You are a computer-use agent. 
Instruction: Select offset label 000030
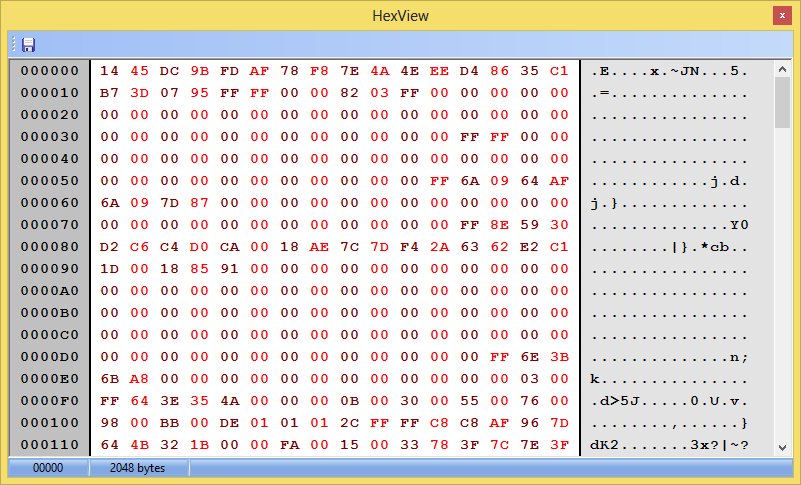[50, 136]
